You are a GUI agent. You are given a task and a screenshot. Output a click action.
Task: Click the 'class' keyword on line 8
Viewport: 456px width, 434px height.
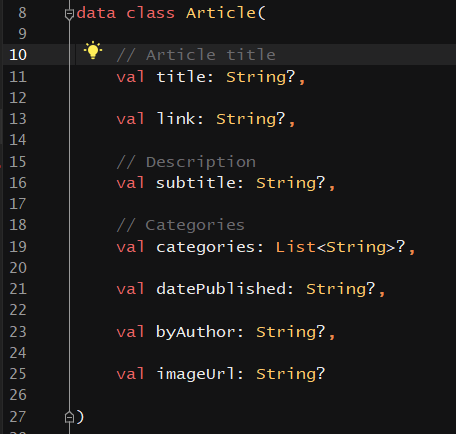pyautogui.click(x=151, y=13)
